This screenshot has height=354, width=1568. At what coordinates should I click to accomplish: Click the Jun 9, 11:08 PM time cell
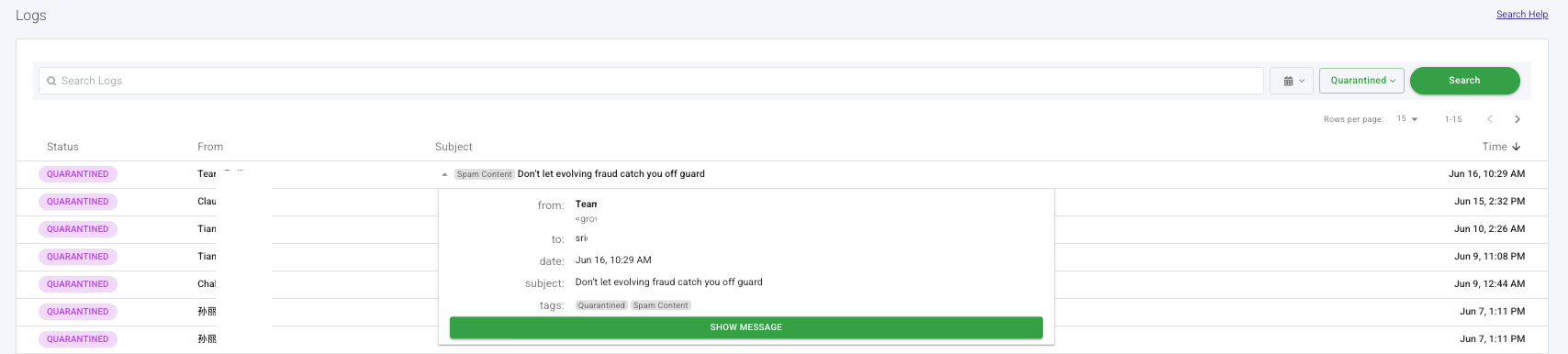click(1489, 257)
